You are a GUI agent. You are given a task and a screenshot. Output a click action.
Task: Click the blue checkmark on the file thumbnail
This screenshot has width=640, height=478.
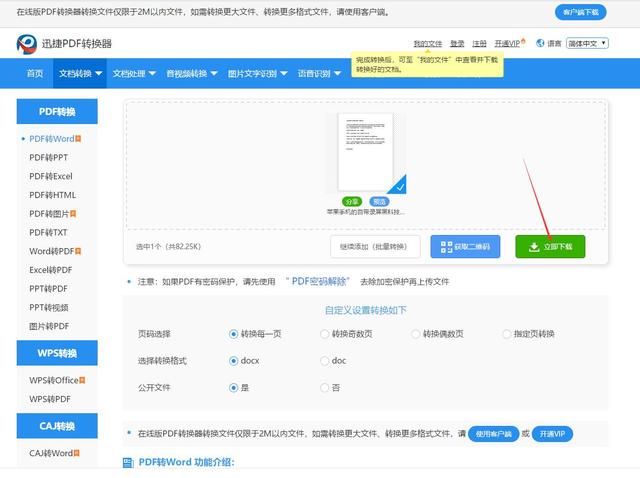400,187
